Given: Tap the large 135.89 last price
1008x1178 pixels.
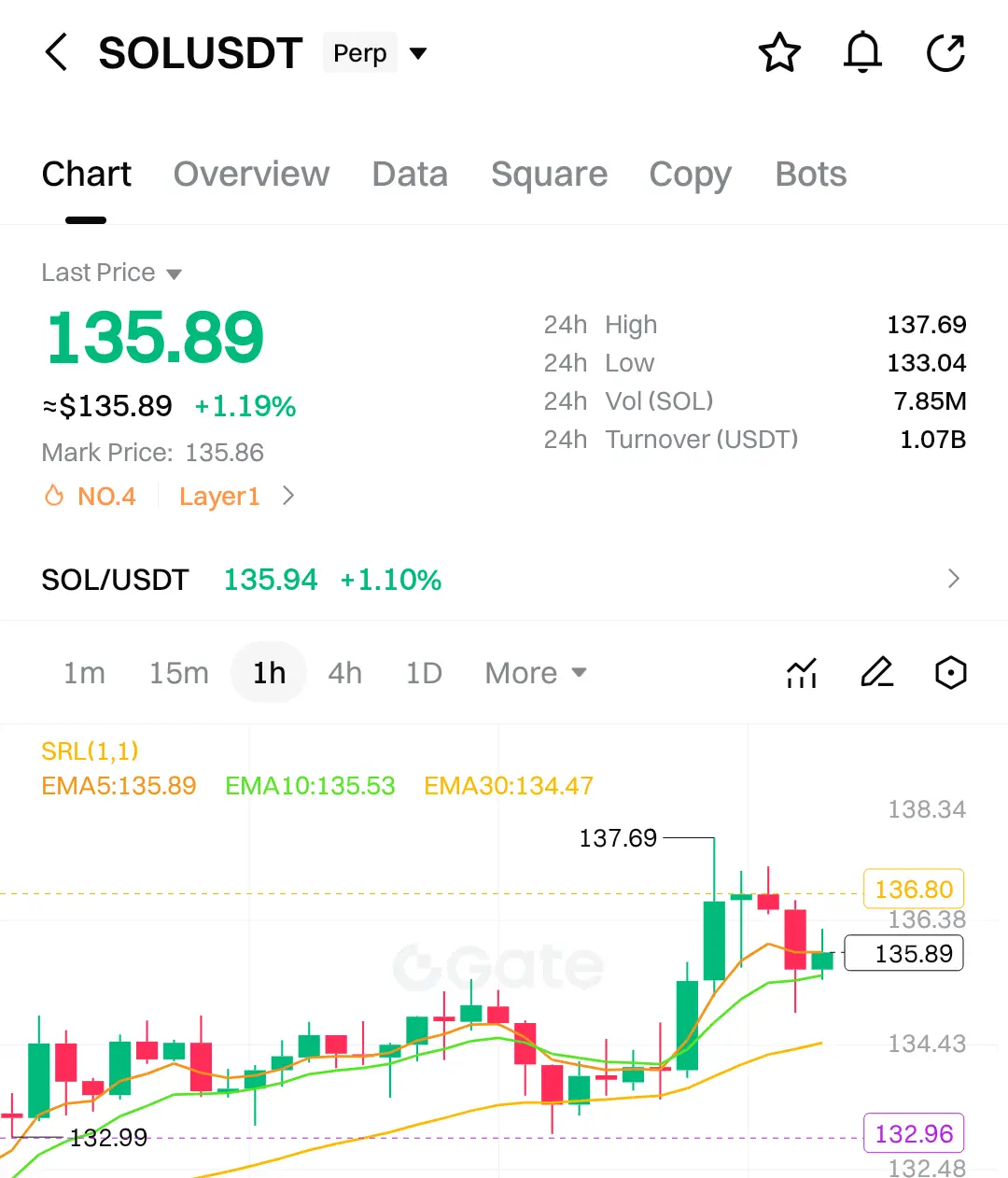Looking at the screenshot, I should coord(155,338).
